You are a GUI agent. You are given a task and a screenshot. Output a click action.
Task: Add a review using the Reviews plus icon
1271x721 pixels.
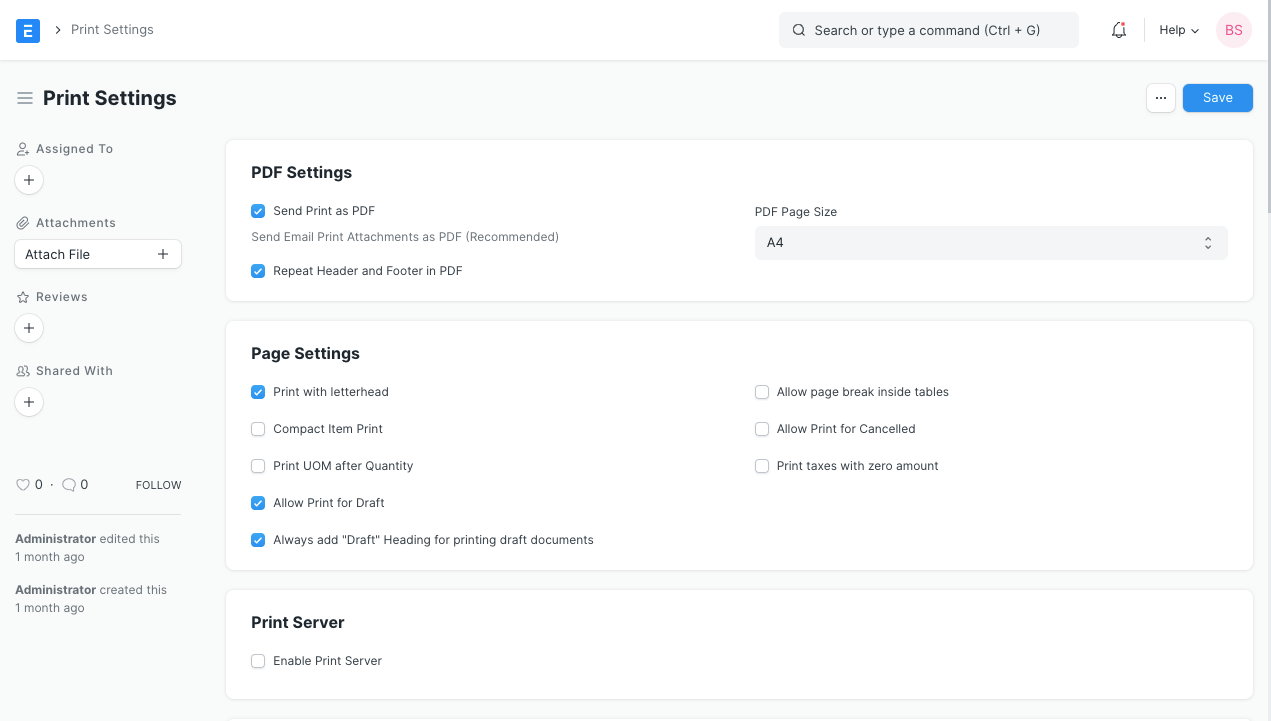tap(28, 328)
